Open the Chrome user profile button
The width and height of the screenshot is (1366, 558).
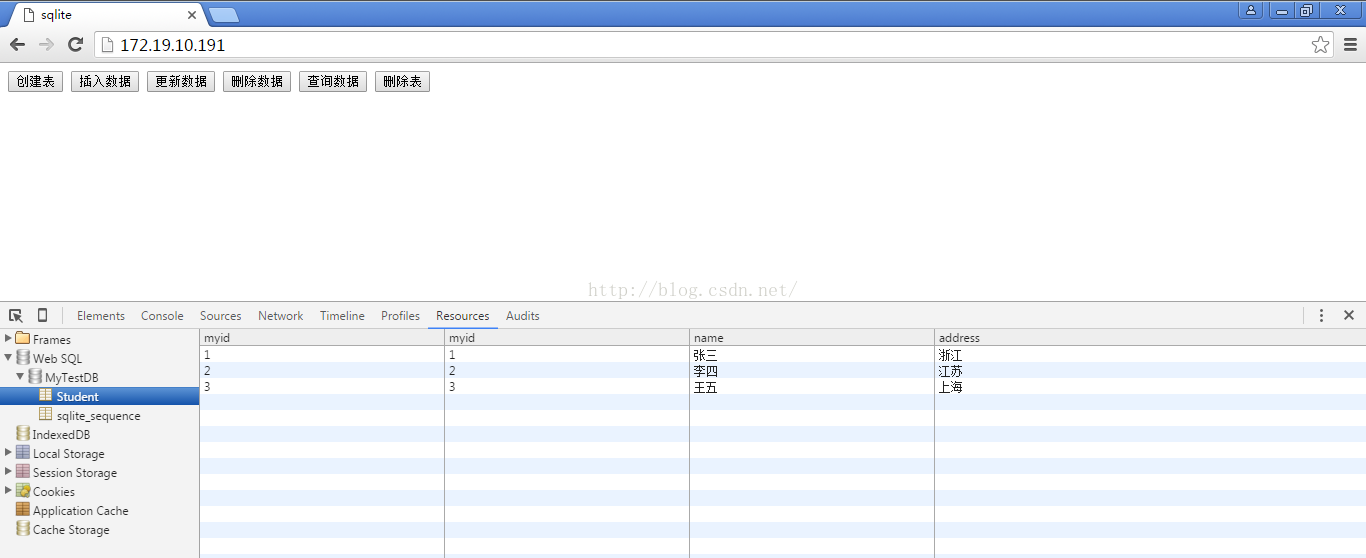(x=1251, y=10)
